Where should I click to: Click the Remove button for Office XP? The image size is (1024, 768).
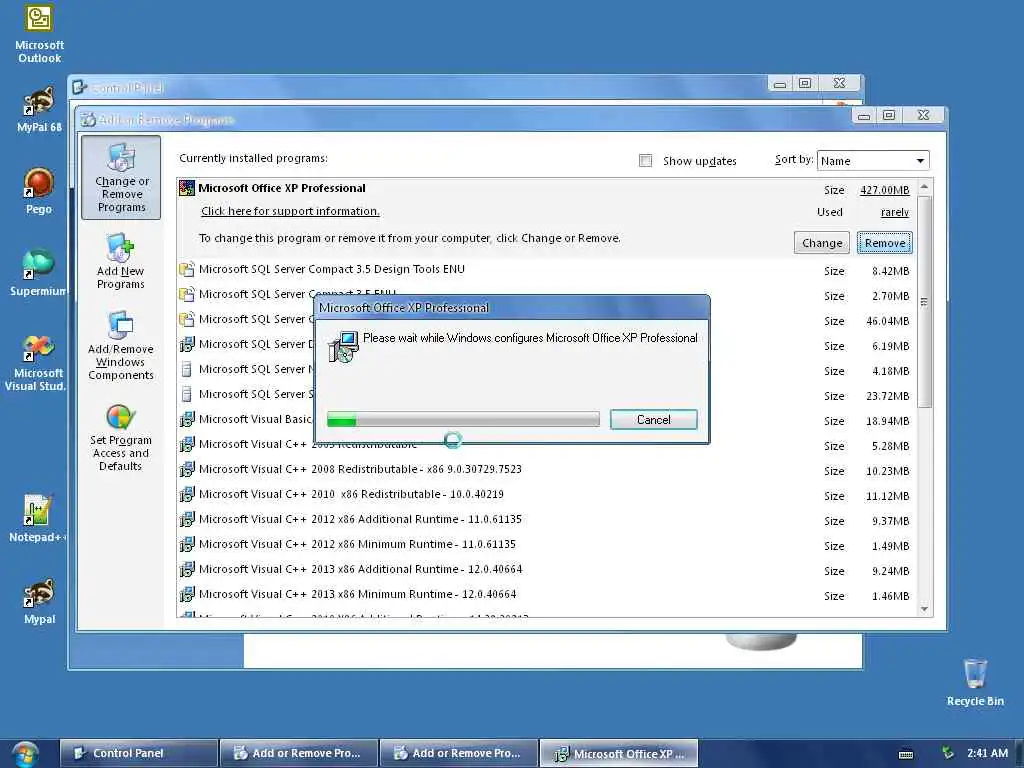[x=885, y=243]
